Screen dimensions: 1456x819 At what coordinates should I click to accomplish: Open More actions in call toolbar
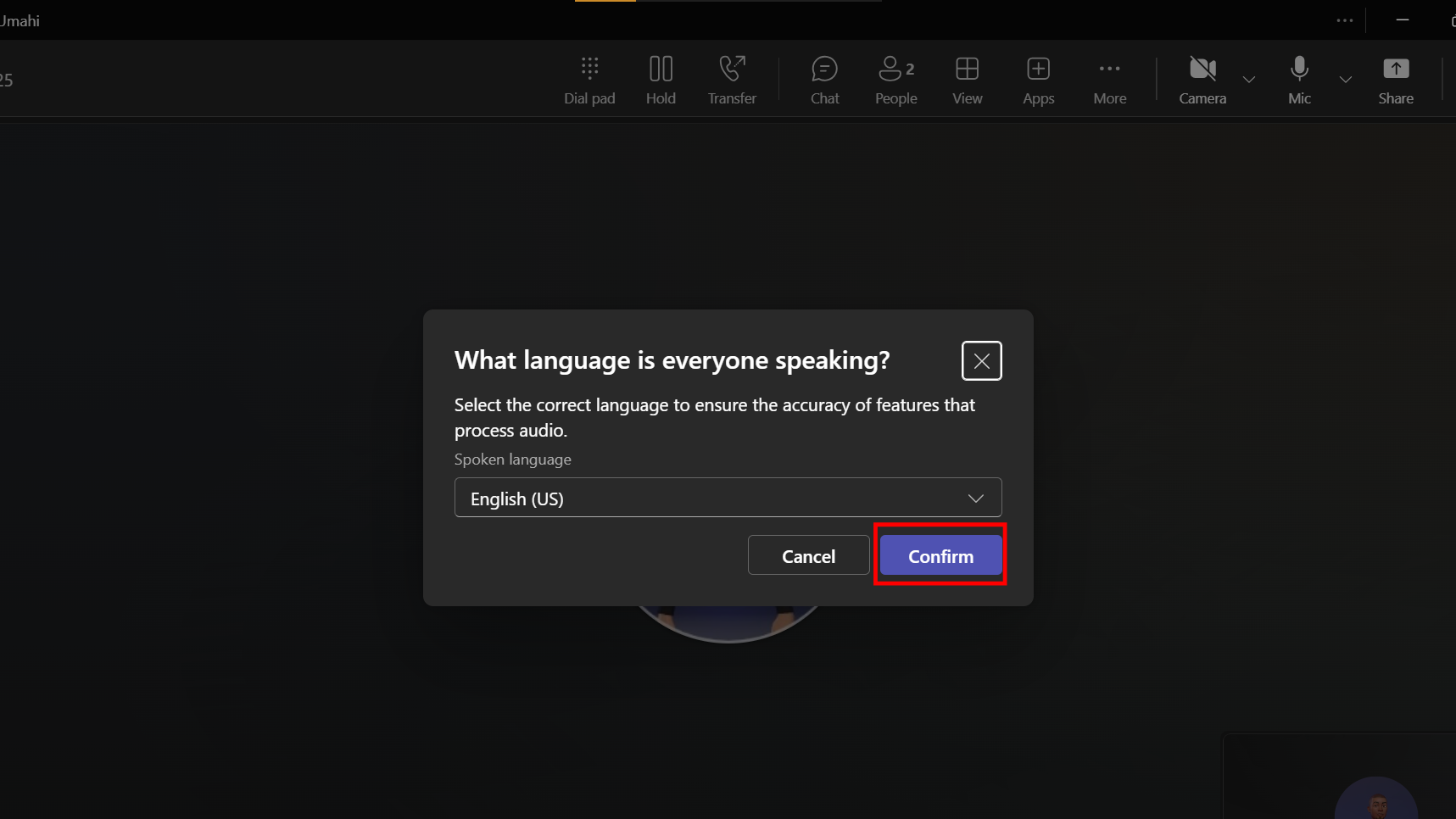[x=1109, y=80]
